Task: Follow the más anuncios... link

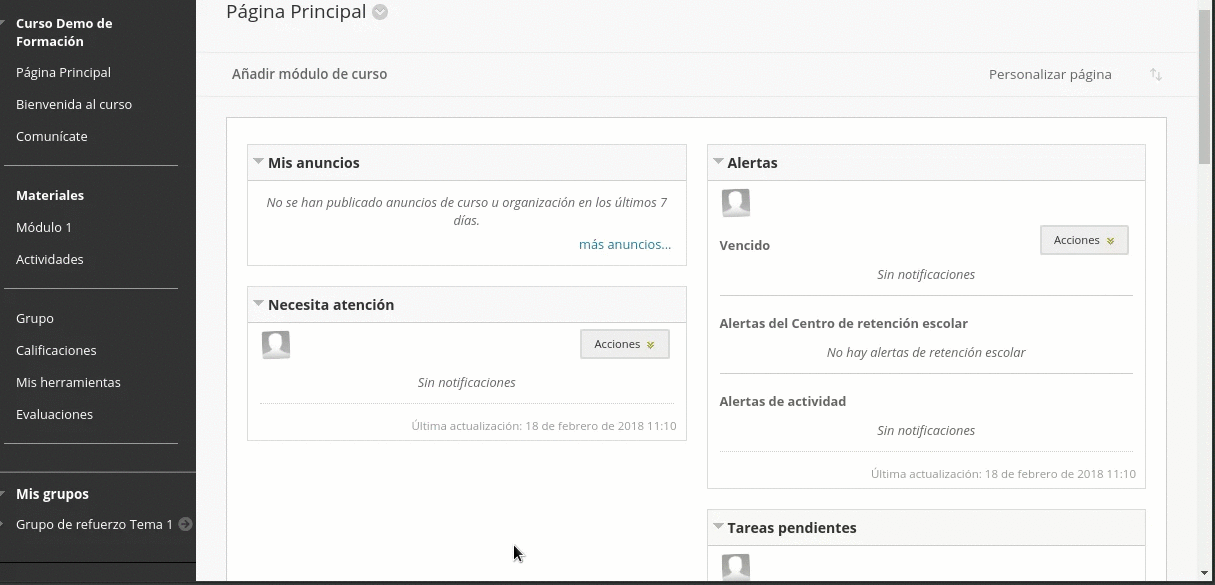Action: click(624, 244)
